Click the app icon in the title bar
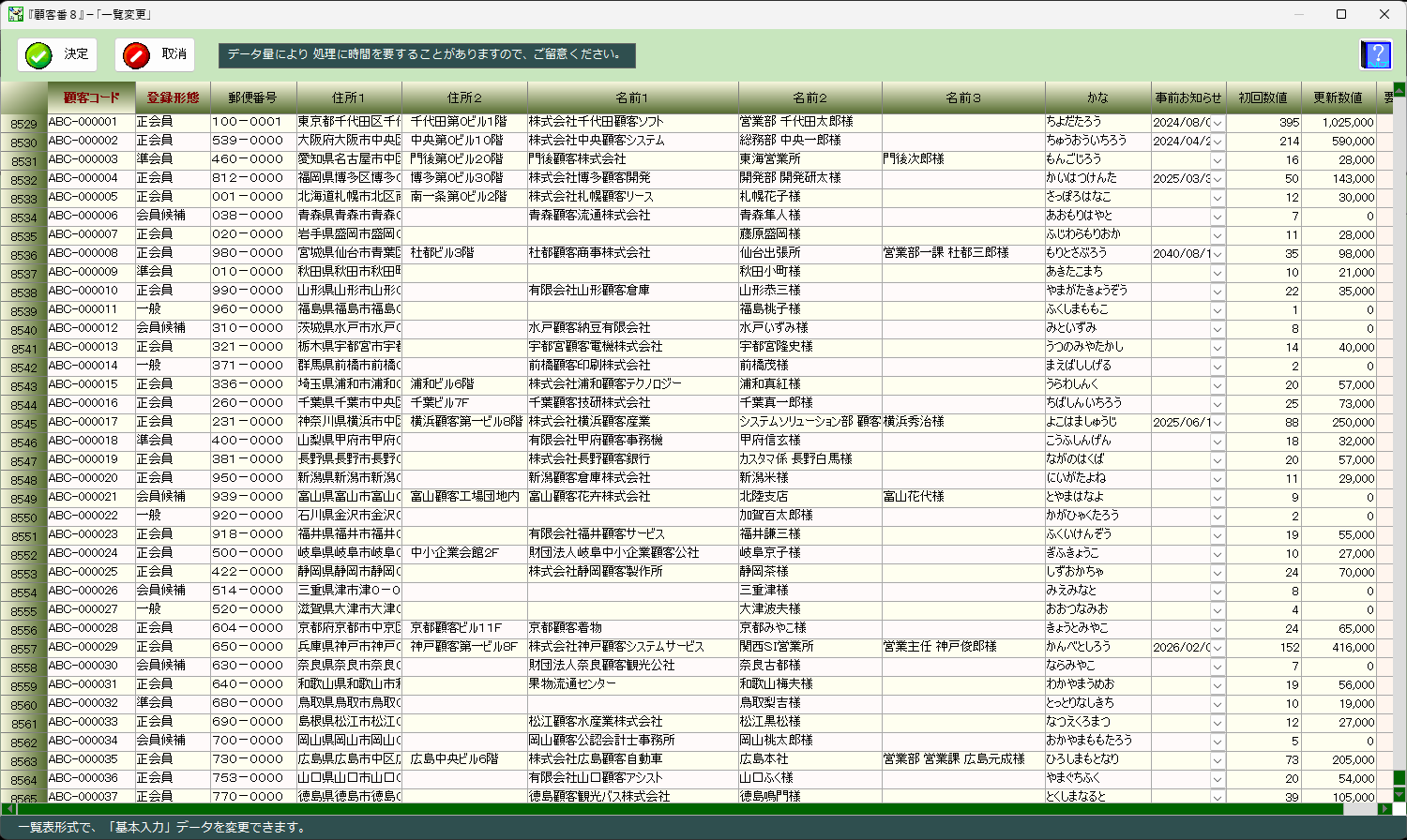 15,14
